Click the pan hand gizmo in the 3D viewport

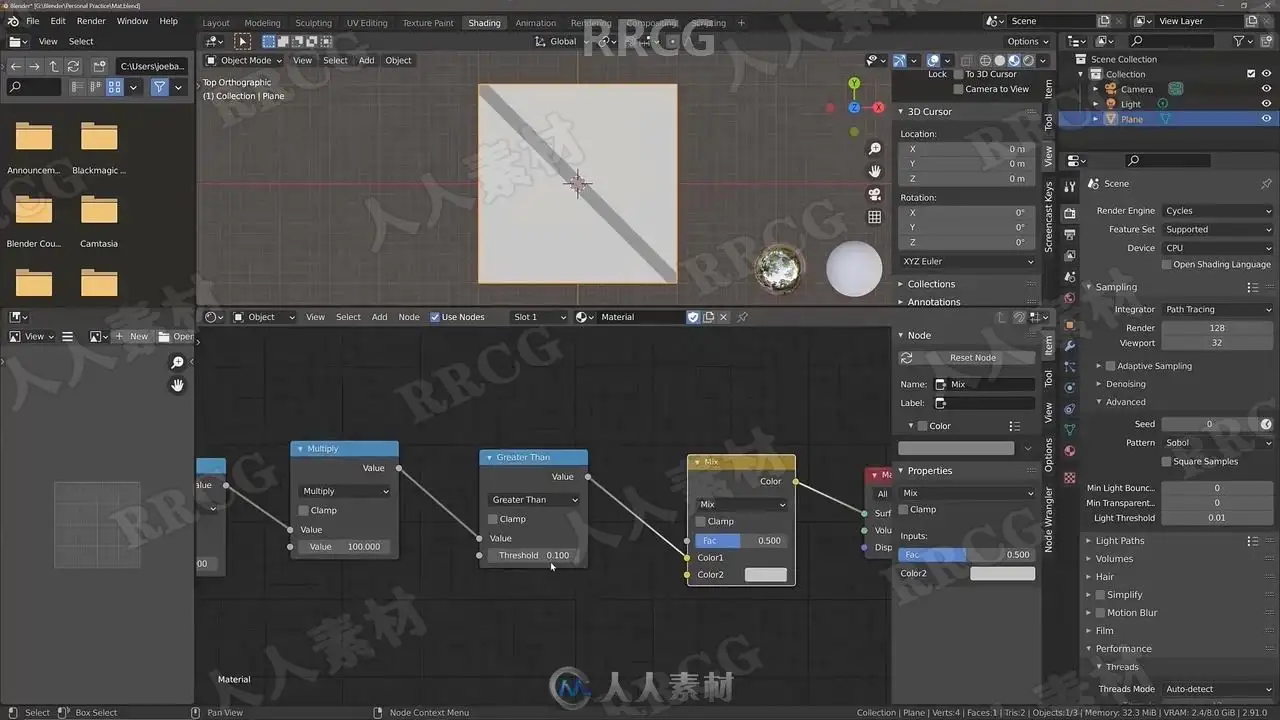875,172
